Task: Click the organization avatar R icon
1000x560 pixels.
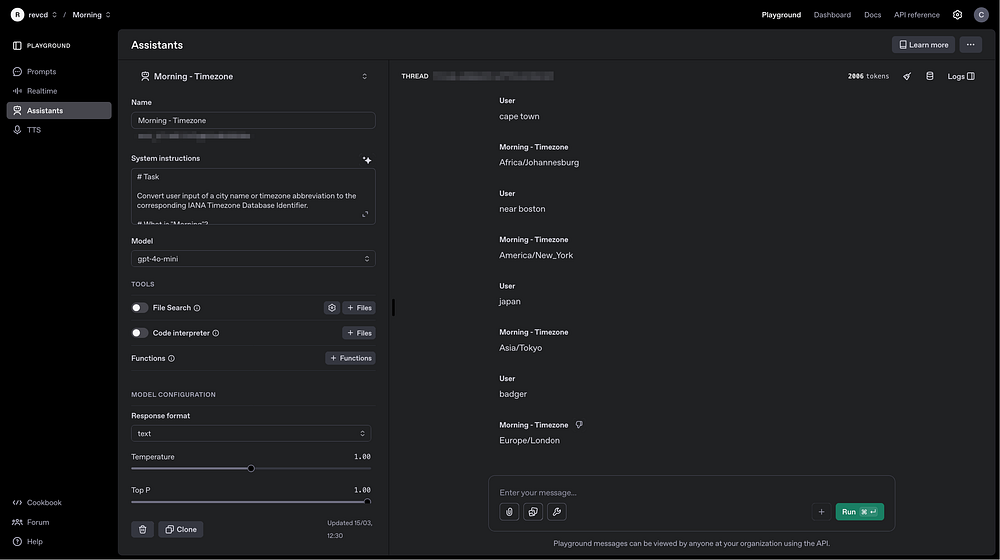Action: click(x=17, y=15)
